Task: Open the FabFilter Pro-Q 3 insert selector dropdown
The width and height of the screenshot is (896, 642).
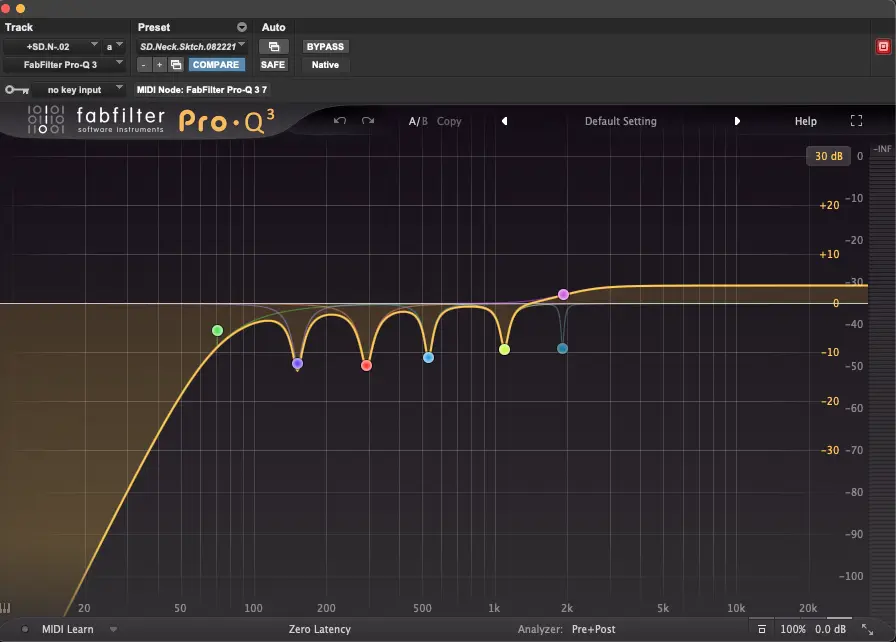Action: coord(64,64)
